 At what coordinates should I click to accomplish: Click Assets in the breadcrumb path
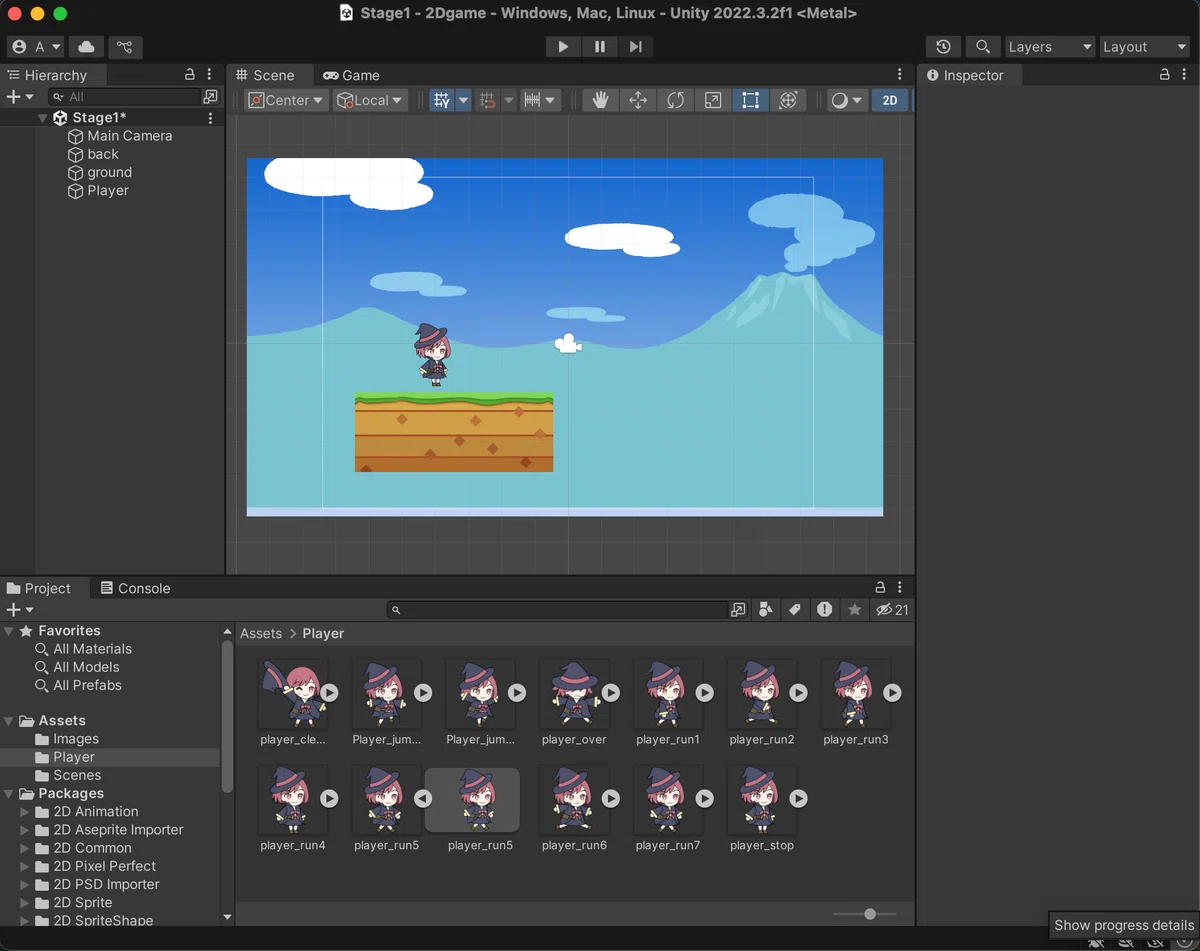pyautogui.click(x=261, y=633)
